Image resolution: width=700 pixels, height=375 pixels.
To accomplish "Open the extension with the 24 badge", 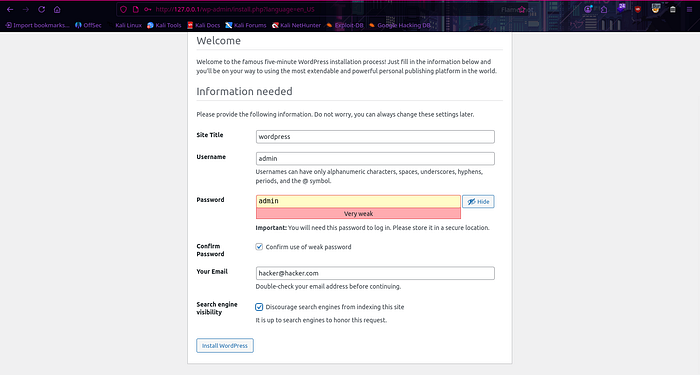I will (621, 8).
